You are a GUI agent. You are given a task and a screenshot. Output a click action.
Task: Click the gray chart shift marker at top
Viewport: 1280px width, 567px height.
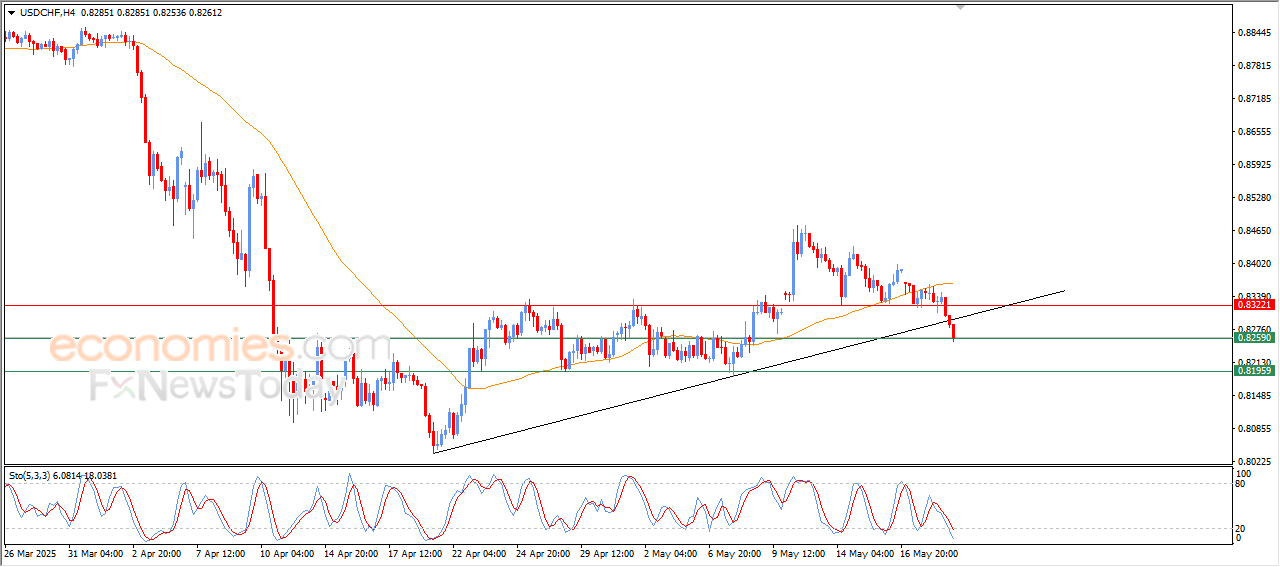961,7
